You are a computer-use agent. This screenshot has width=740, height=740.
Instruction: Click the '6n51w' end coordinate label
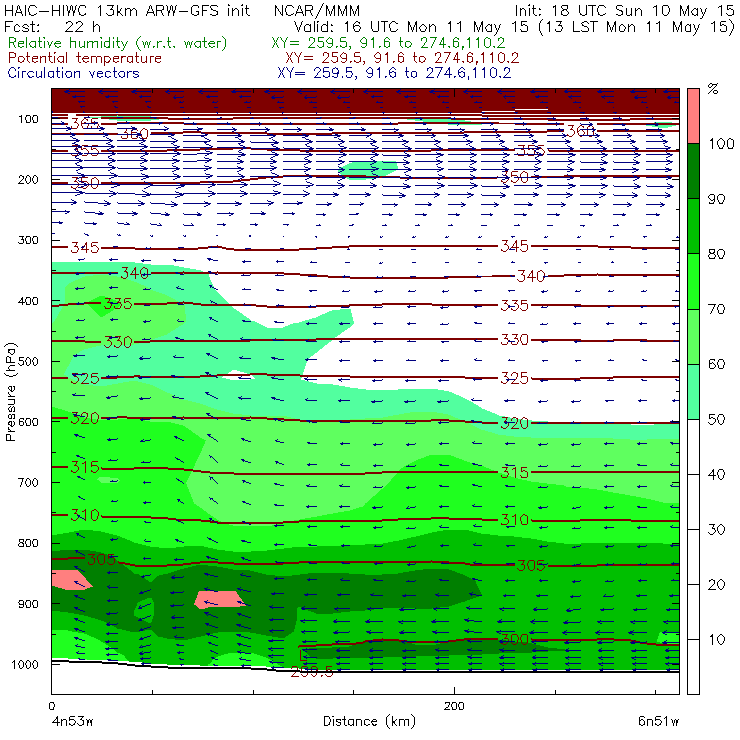[x=658, y=722]
